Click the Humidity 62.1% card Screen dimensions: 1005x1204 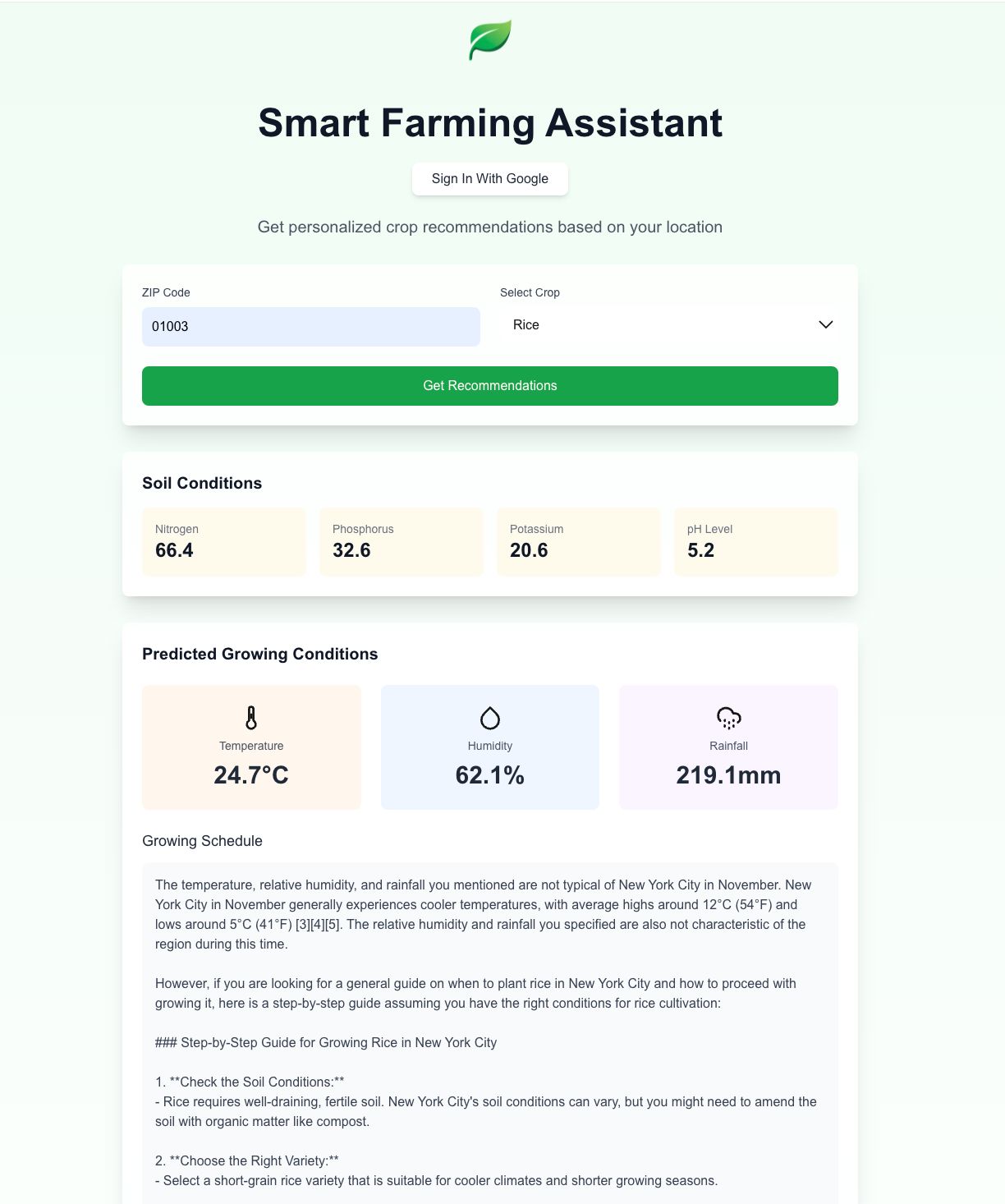490,747
